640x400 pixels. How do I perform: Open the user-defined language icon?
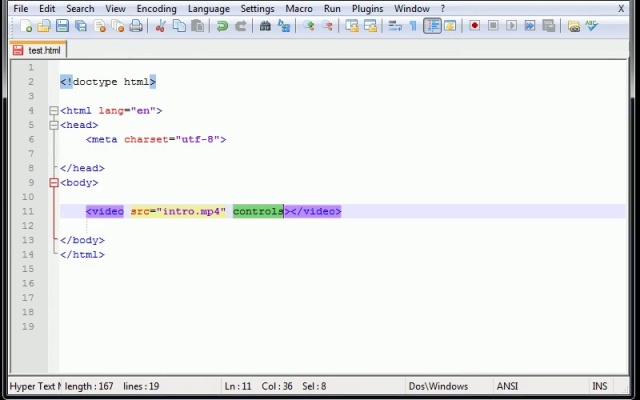pyautogui.click(x=450, y=26)
